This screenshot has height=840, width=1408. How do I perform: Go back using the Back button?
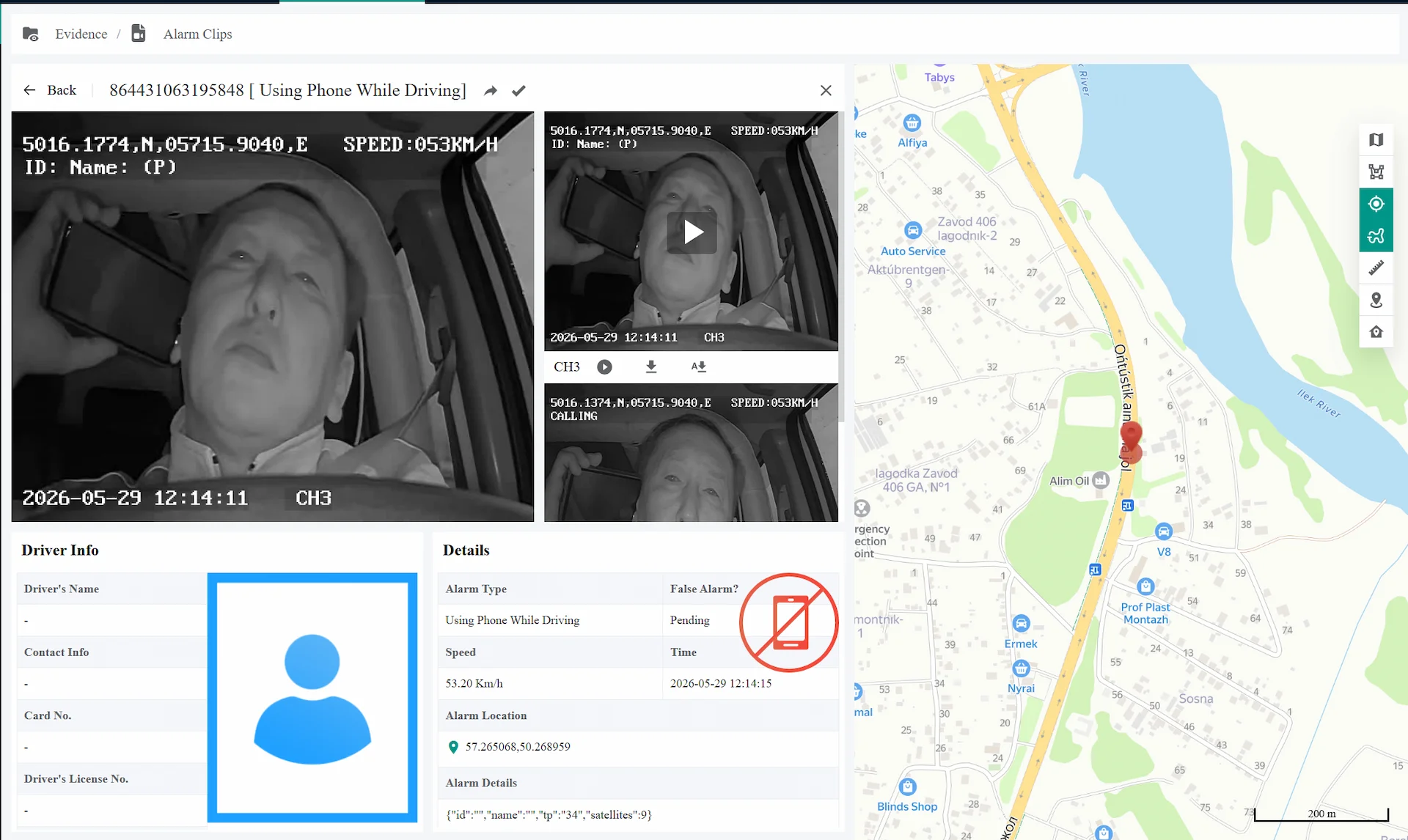click(x=50, y=90)
